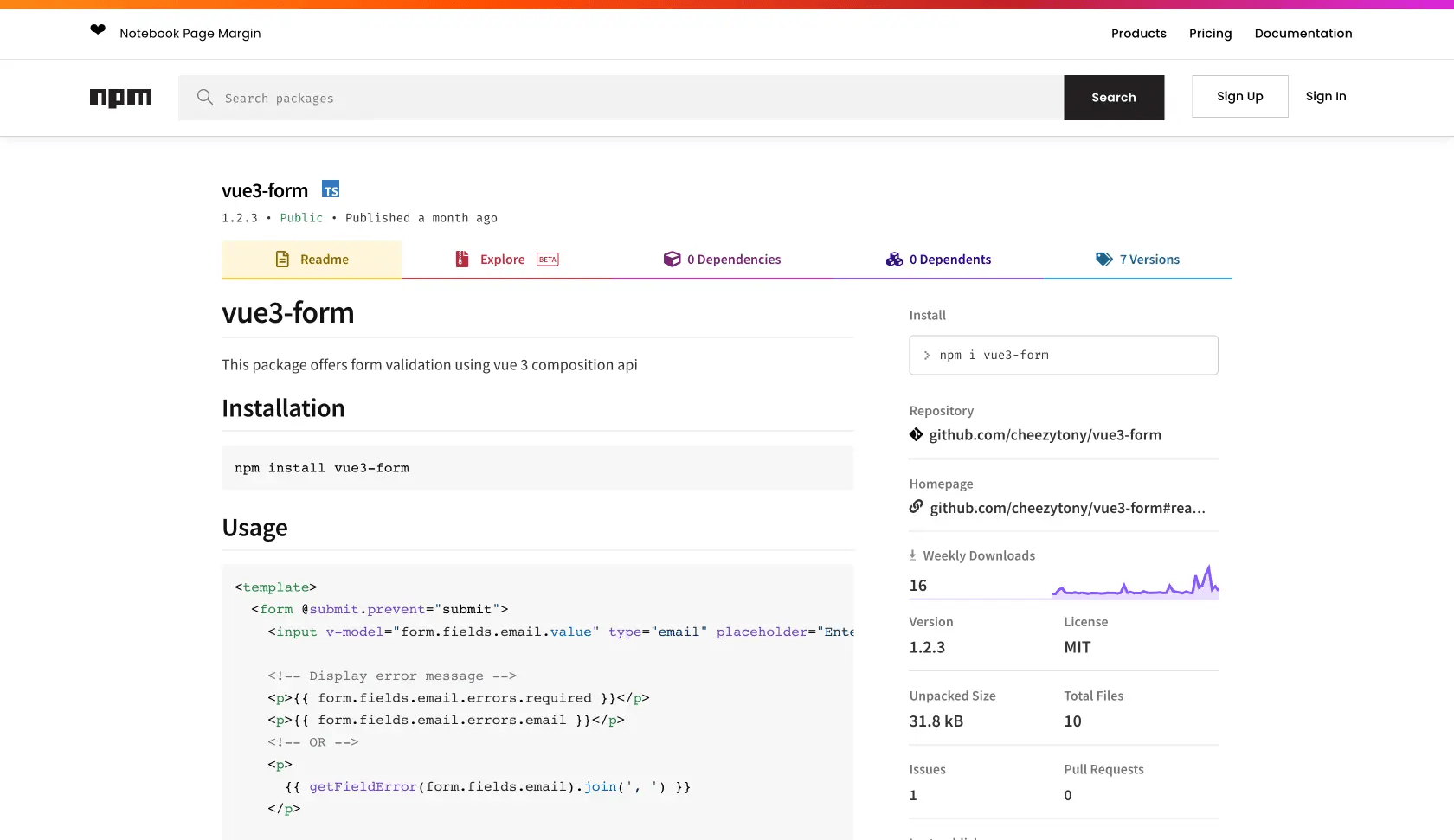Image resolution: width=1454 pixels, height=840 pixels.
Task: Click the Explore archive icon
Action: coord(462,259)
